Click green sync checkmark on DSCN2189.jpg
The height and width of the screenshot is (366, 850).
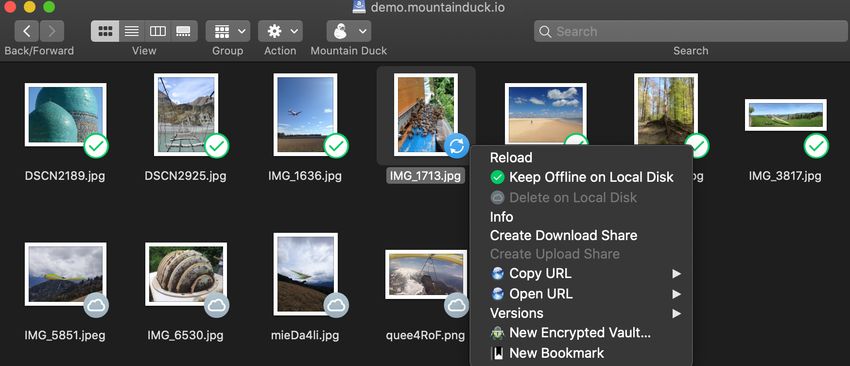96,146
